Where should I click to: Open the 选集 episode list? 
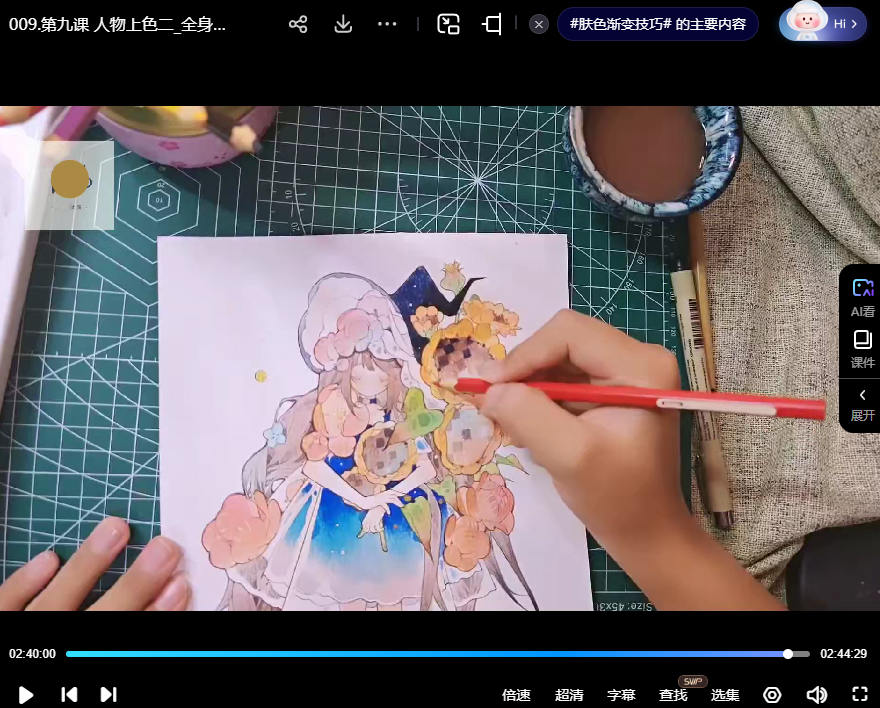(x=725, y=695)
